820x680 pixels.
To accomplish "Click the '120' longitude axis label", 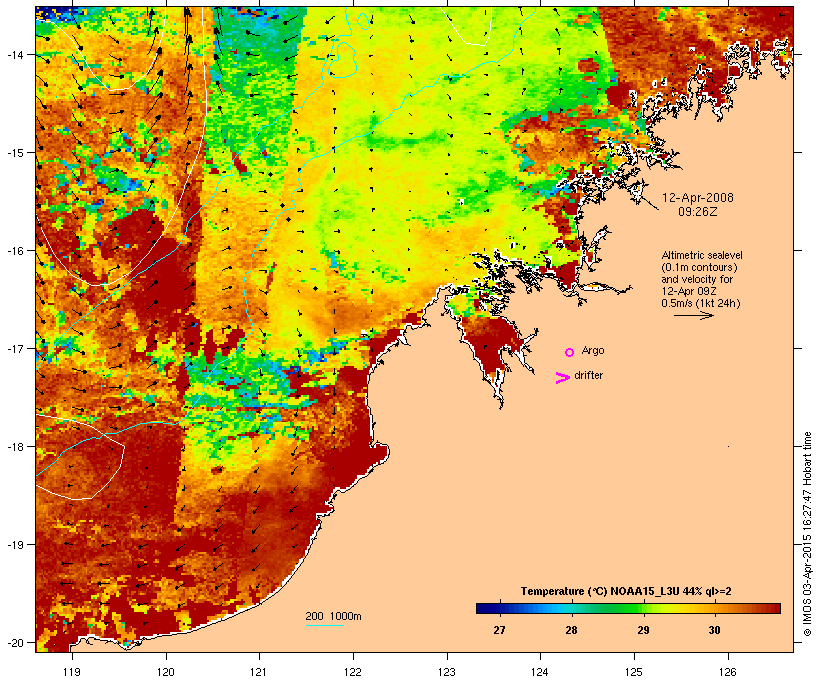I will [166, 672].
